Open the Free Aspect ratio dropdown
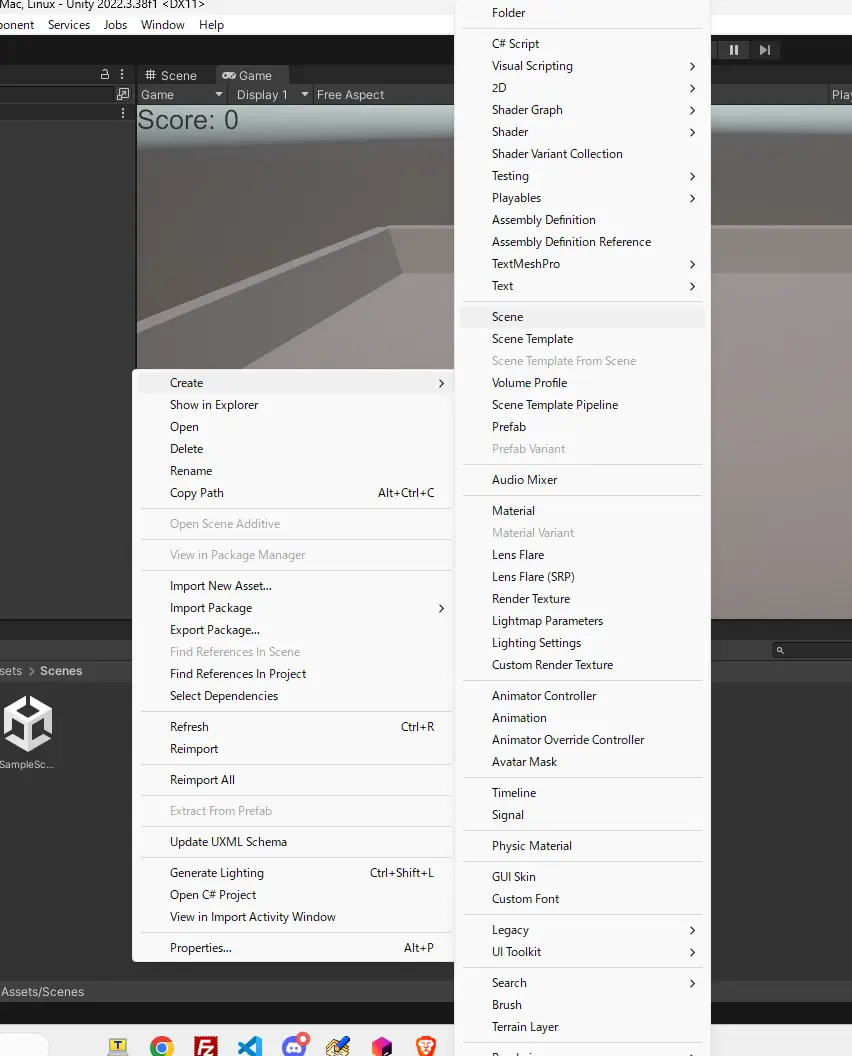852x1056 pixels. pos(351,95)
